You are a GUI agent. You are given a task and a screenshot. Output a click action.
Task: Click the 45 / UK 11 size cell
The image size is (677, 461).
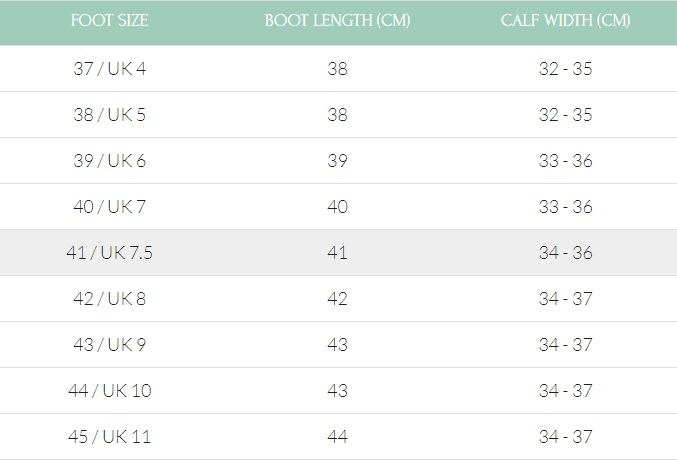click(110, 437)
